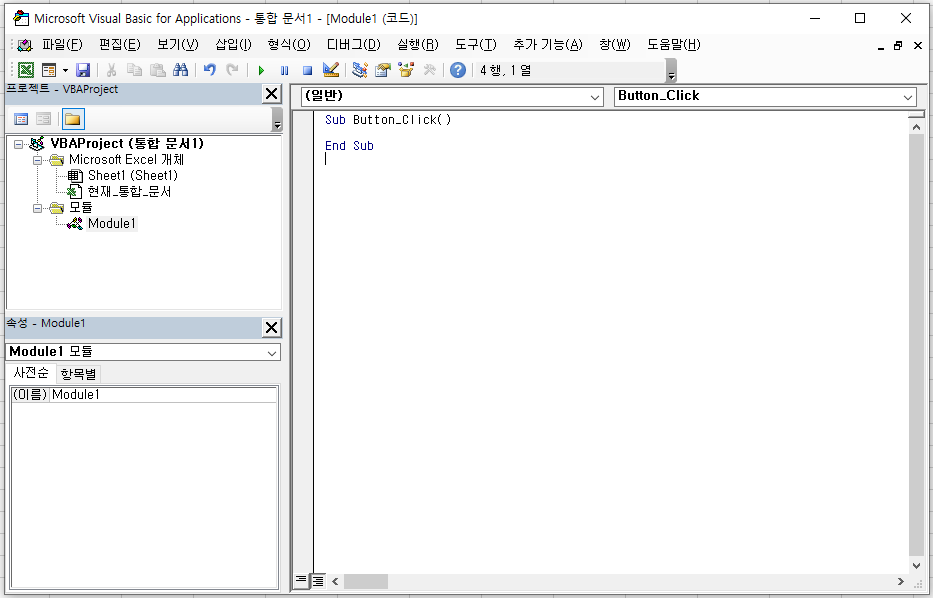933x598 pixels.
Task: Collapse the VBAProject (통합 문서1) node
Action: [18, 144]
